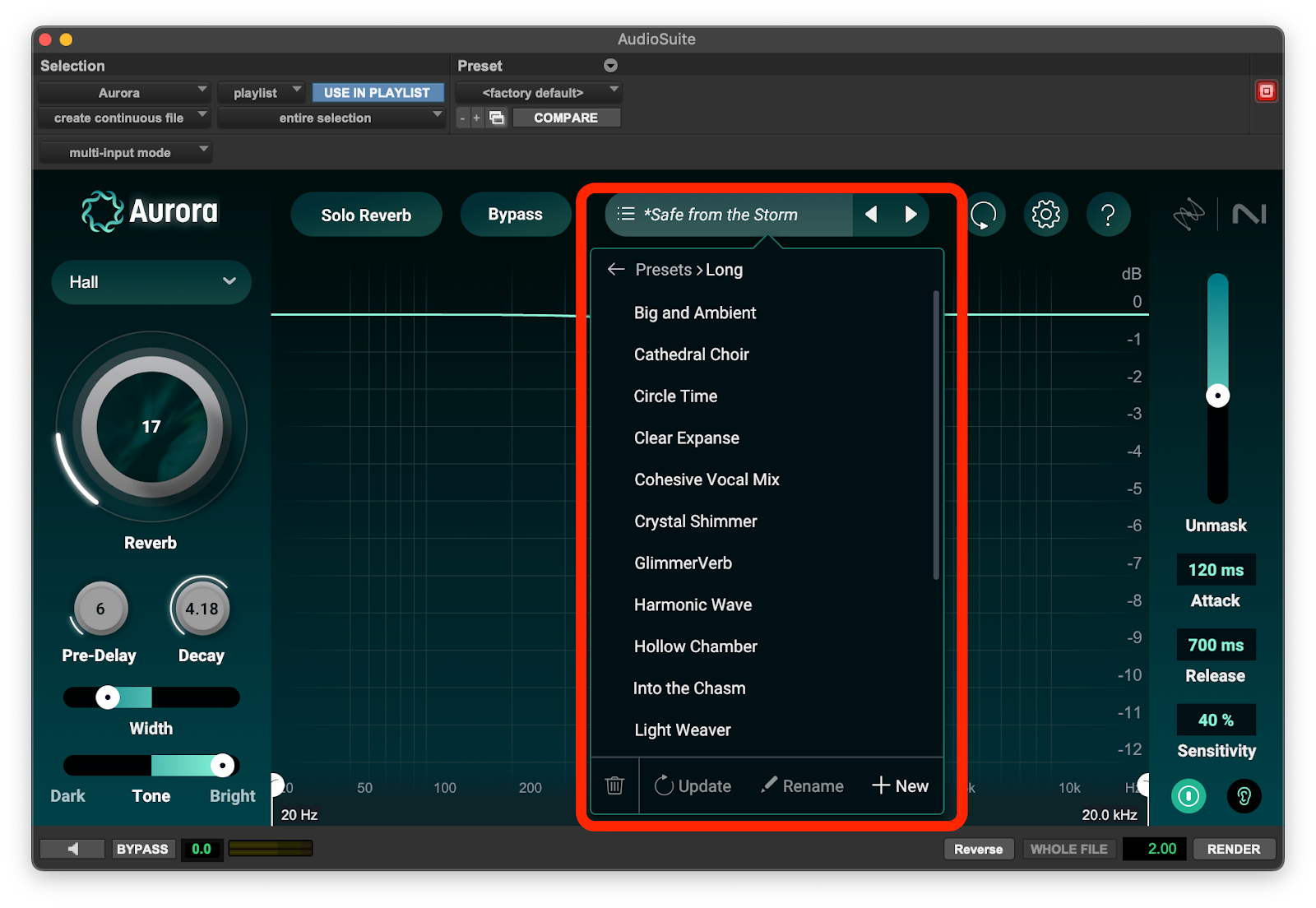Click the 40 % Sensitivity value field
Viewport: 1316px width, 908px height.
tap(1216, 720)
